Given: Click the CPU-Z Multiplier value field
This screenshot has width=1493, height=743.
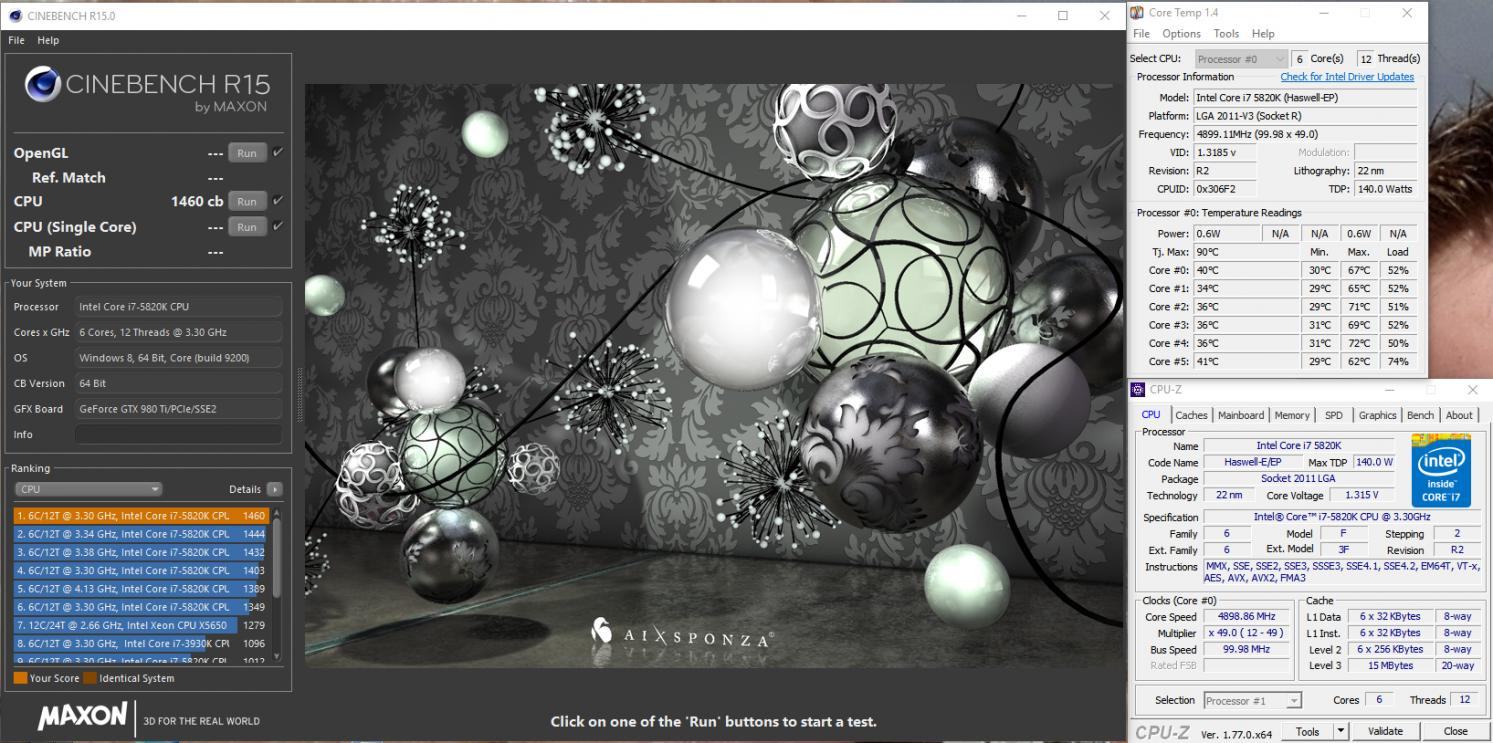Looking at the screenshot, I should (x=1246, y=633).
